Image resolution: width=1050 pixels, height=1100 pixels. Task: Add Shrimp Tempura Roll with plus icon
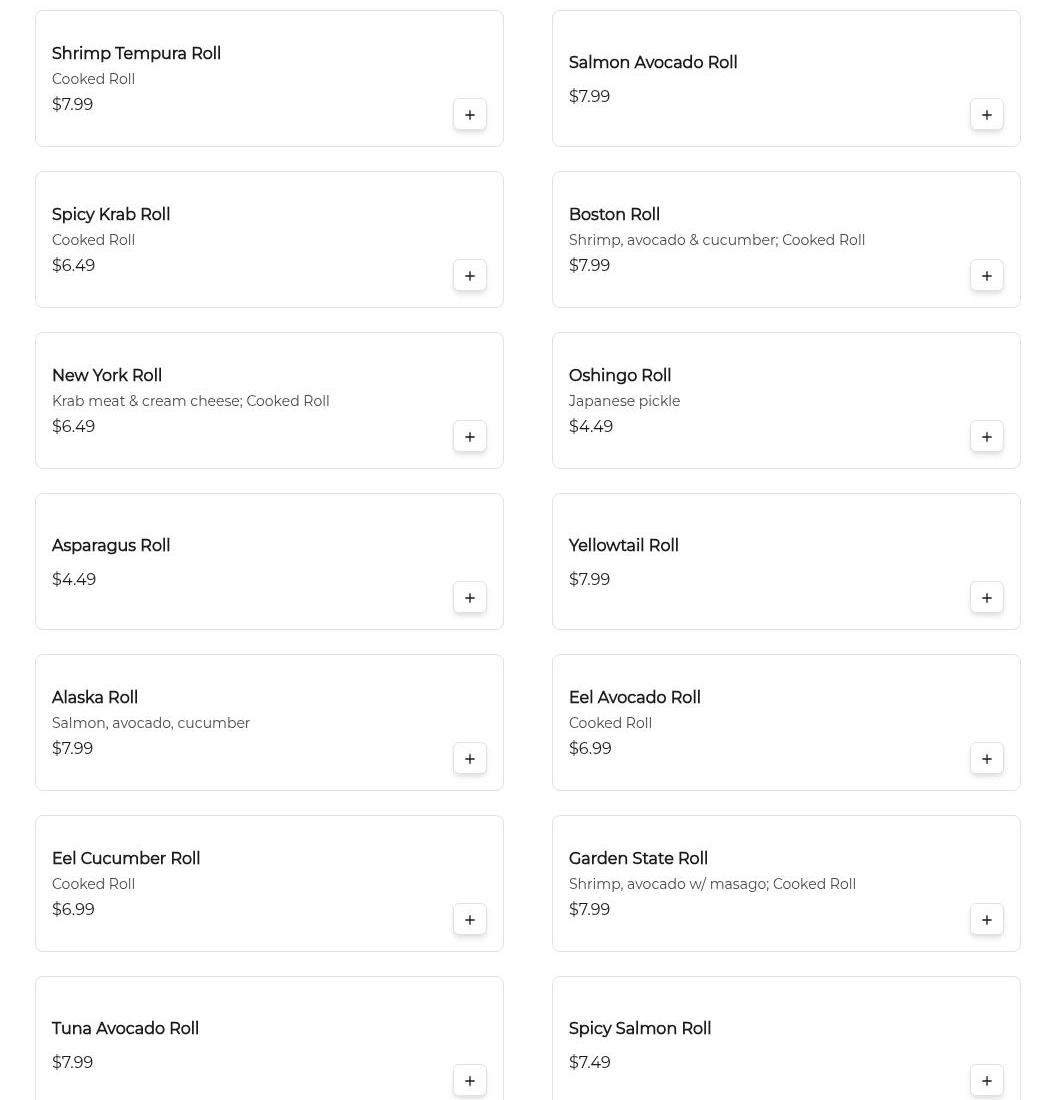[x=470, y=115]
